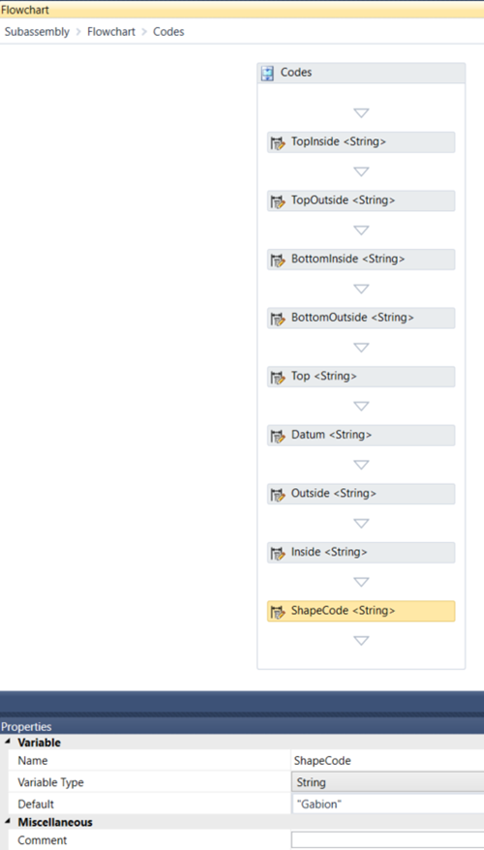Select the Top <String> variable node

(361, 377)
